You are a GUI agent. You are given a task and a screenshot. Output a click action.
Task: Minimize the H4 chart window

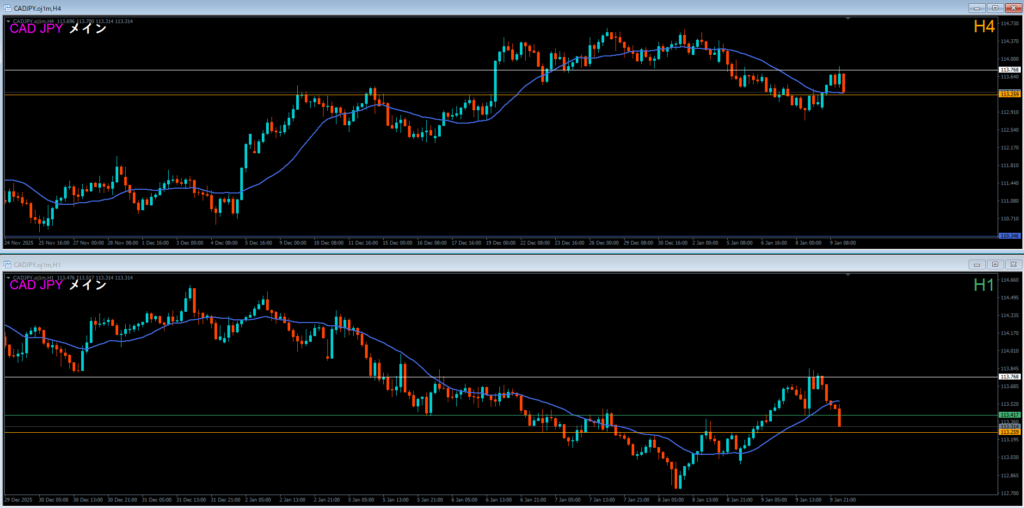[977, 9]
